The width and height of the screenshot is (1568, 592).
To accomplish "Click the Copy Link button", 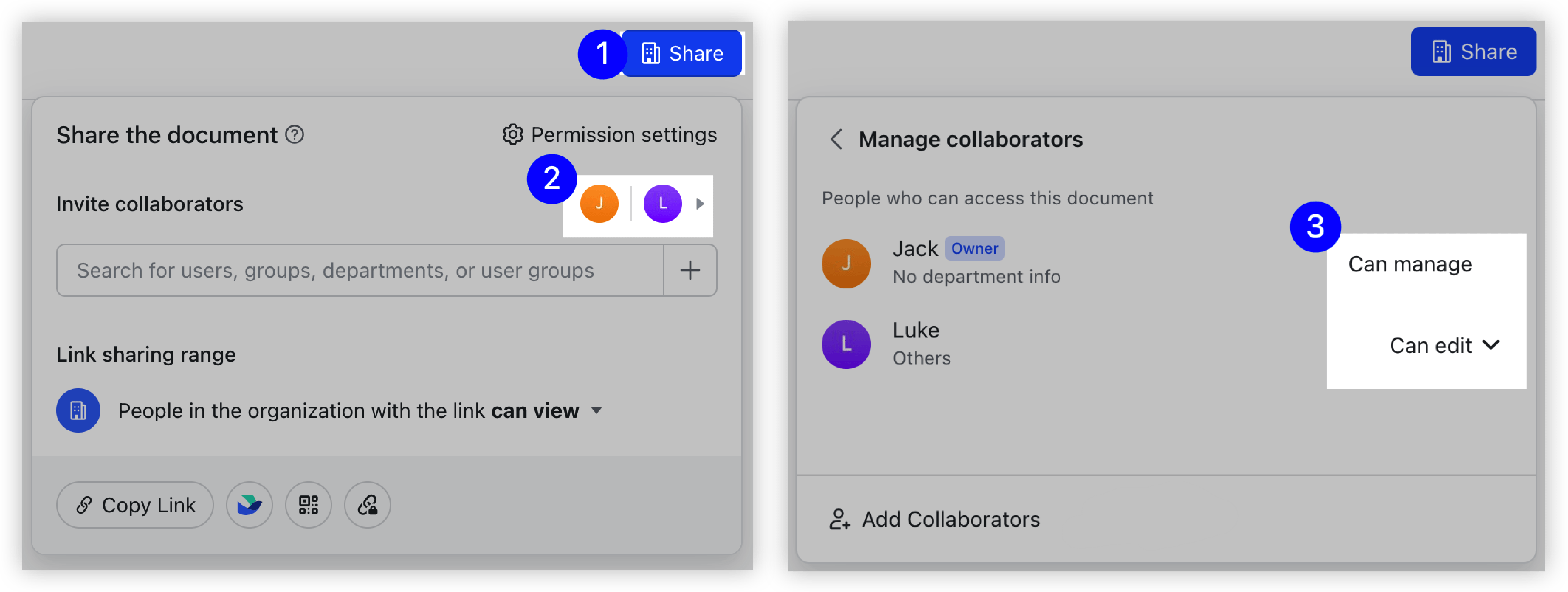I will click(135, 505).
